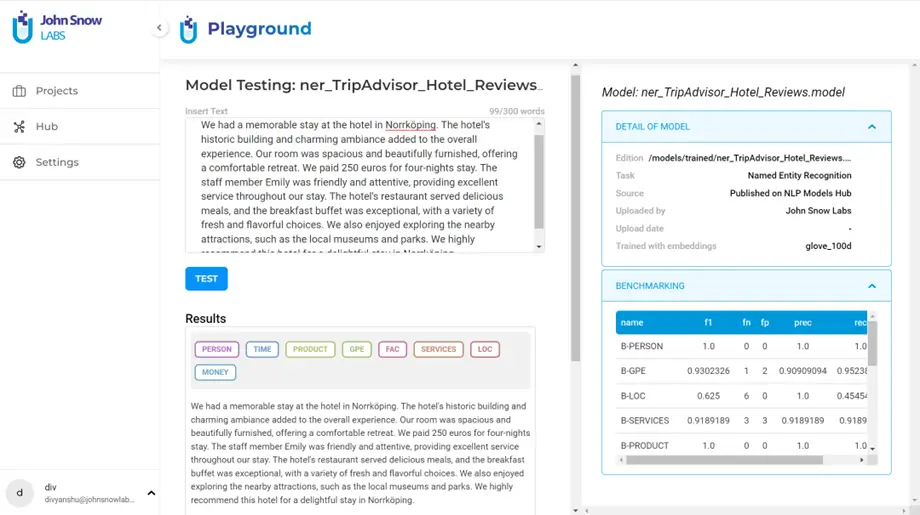Open the Hub menu item
The width and height of the screenshot is (920, 515).
(x=46, y=127)
